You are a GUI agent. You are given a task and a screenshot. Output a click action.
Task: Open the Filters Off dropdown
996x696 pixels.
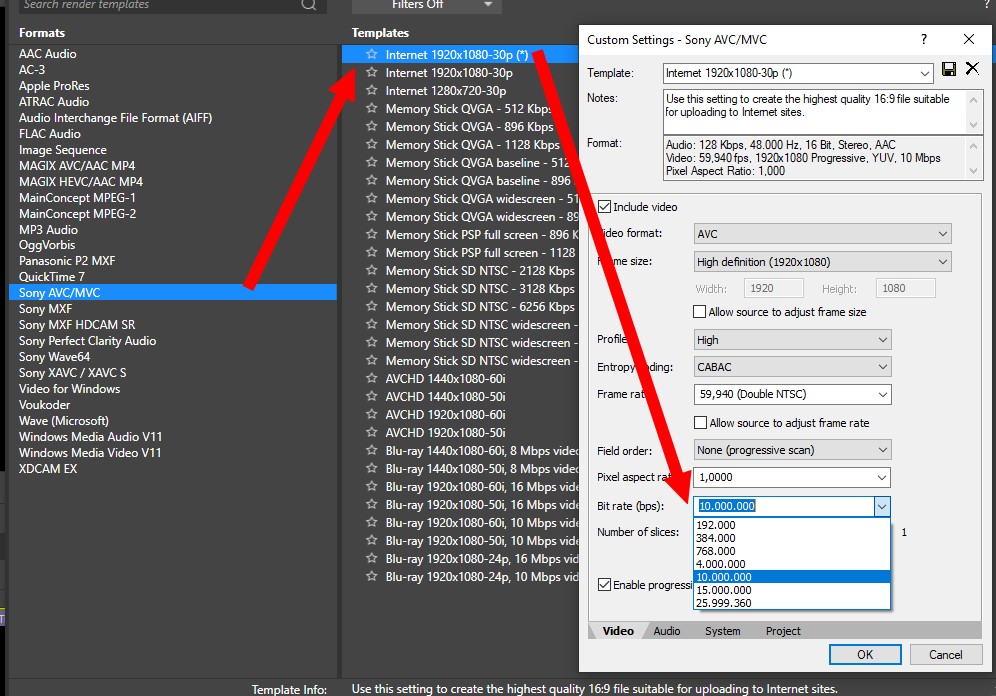coord(427,5)
